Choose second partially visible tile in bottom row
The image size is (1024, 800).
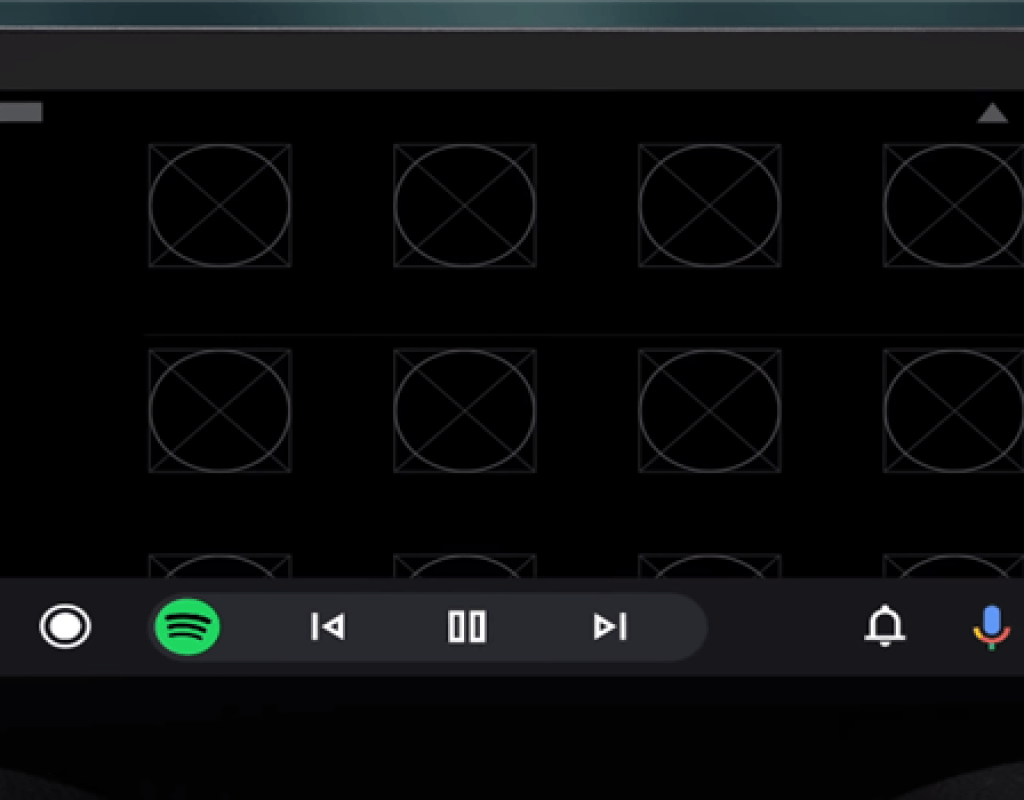pos(465,566)
